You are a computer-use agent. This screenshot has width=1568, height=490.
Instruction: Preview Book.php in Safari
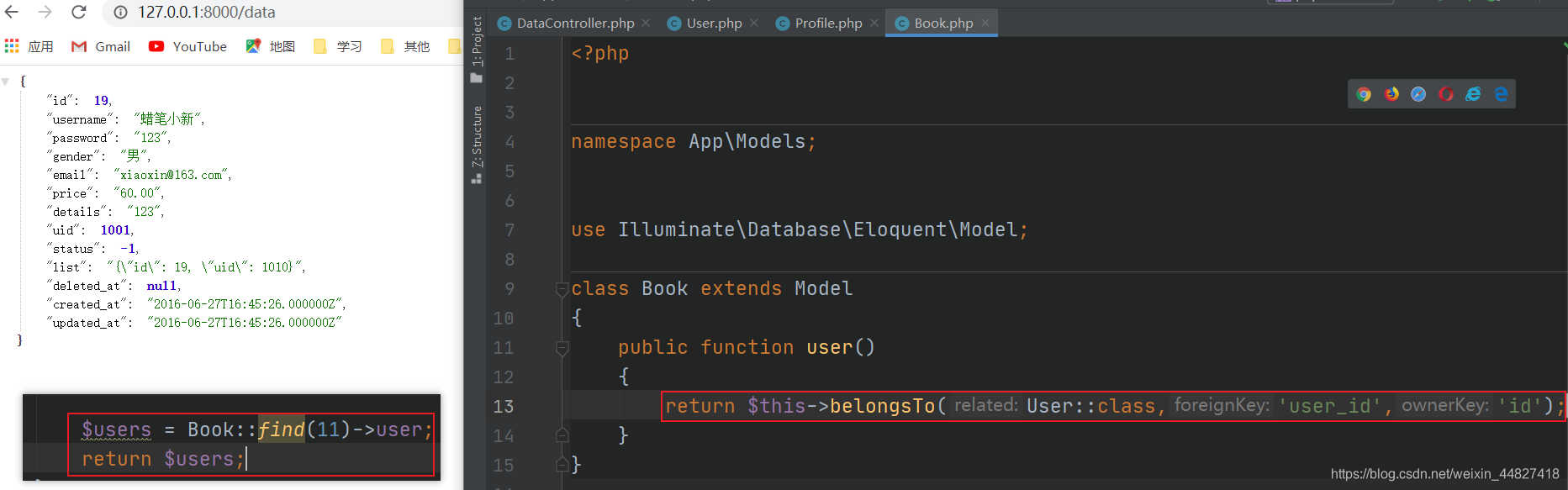(x=1418, y=94)
